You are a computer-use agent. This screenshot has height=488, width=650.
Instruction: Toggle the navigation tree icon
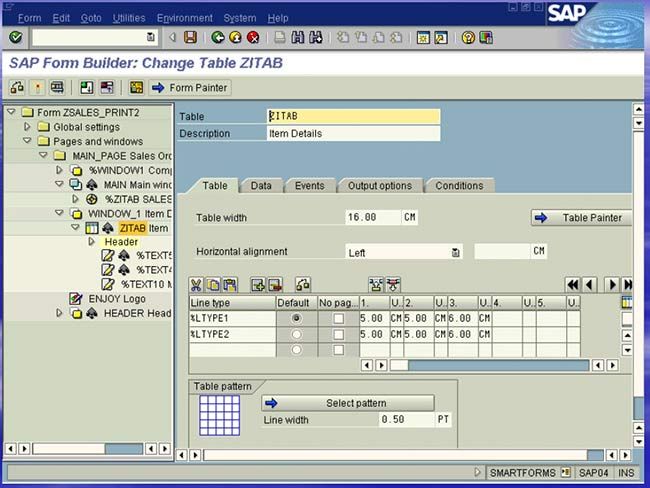pos(87,87)
